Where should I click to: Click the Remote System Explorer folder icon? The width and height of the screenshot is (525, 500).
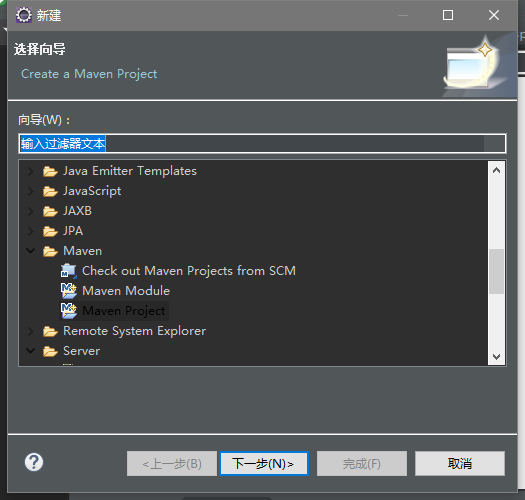pyautogui.click(x=50, y=331)
